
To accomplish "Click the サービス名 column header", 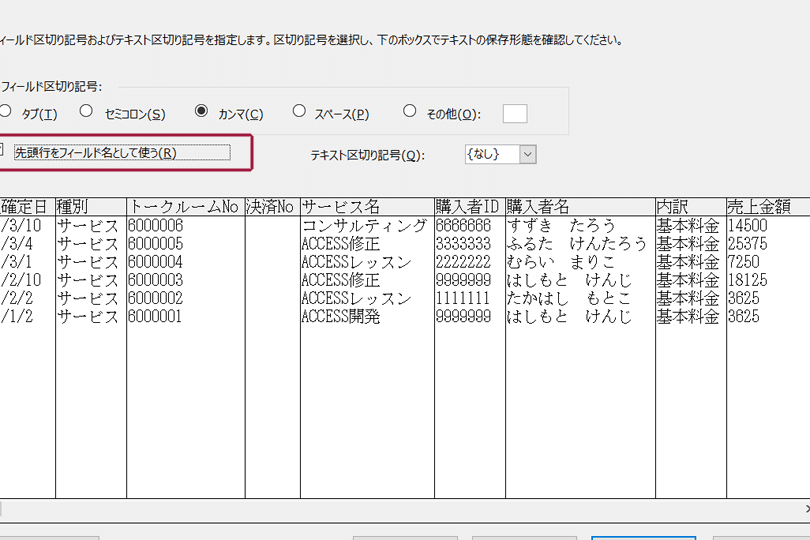I will (342, 207).
